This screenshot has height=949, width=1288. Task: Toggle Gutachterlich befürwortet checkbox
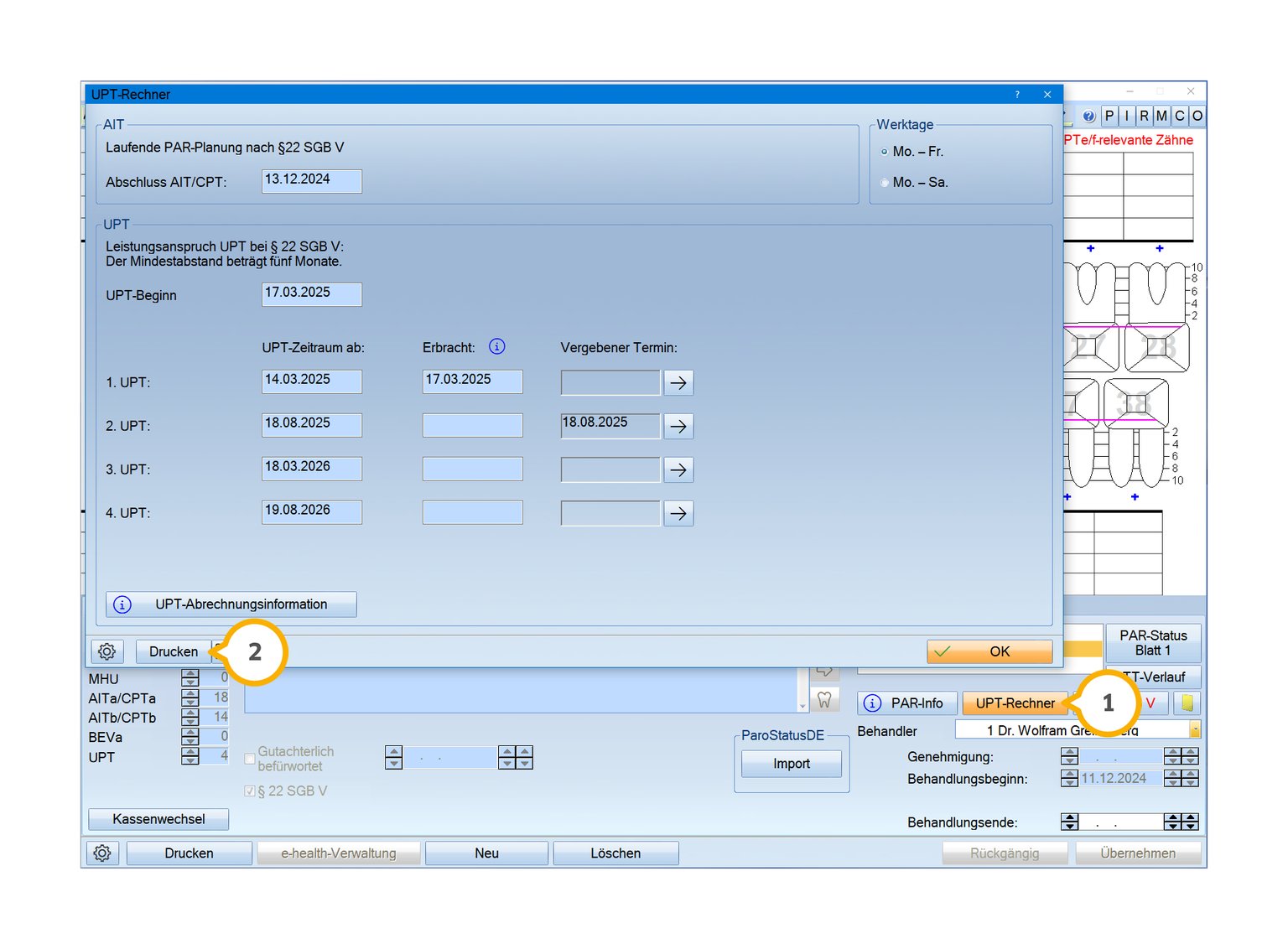click(250, 759)
